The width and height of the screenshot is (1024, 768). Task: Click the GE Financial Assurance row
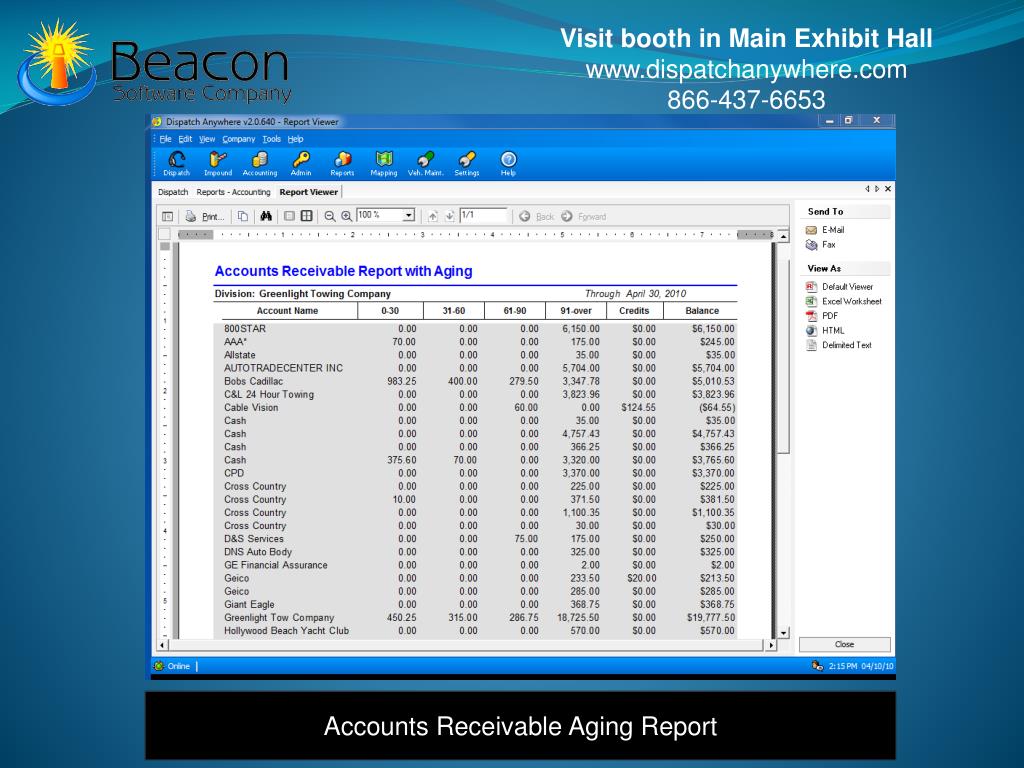[475, 566]
